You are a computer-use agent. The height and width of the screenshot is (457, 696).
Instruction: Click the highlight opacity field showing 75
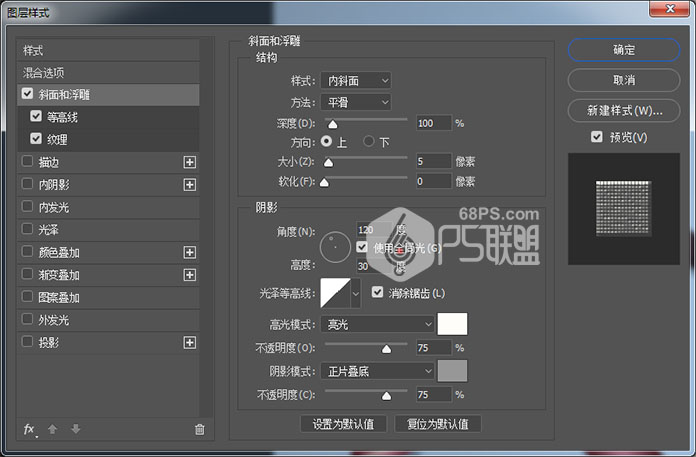(x=434, y=347)
